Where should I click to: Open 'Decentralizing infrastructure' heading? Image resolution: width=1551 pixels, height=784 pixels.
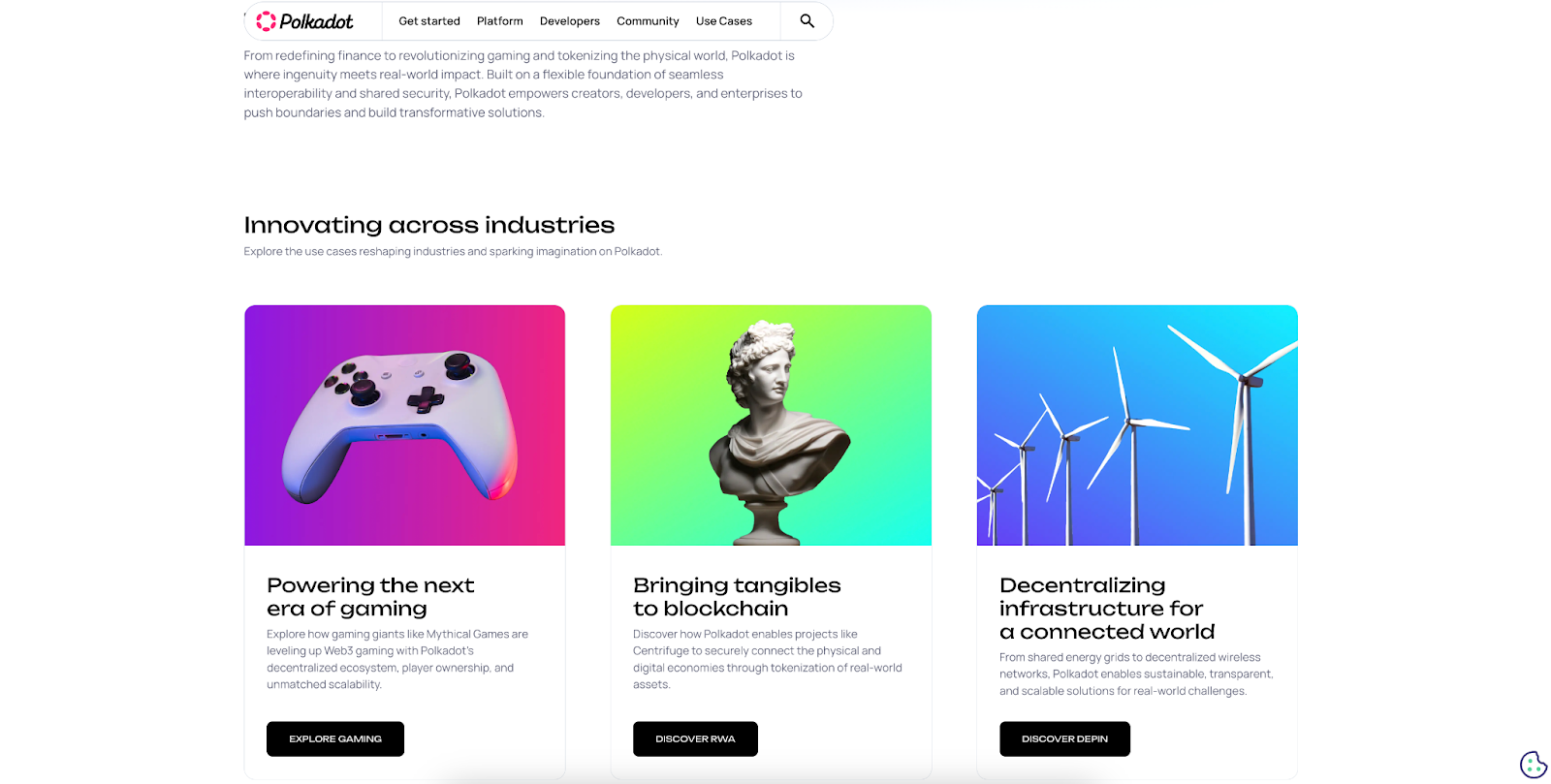[1107, 609]
